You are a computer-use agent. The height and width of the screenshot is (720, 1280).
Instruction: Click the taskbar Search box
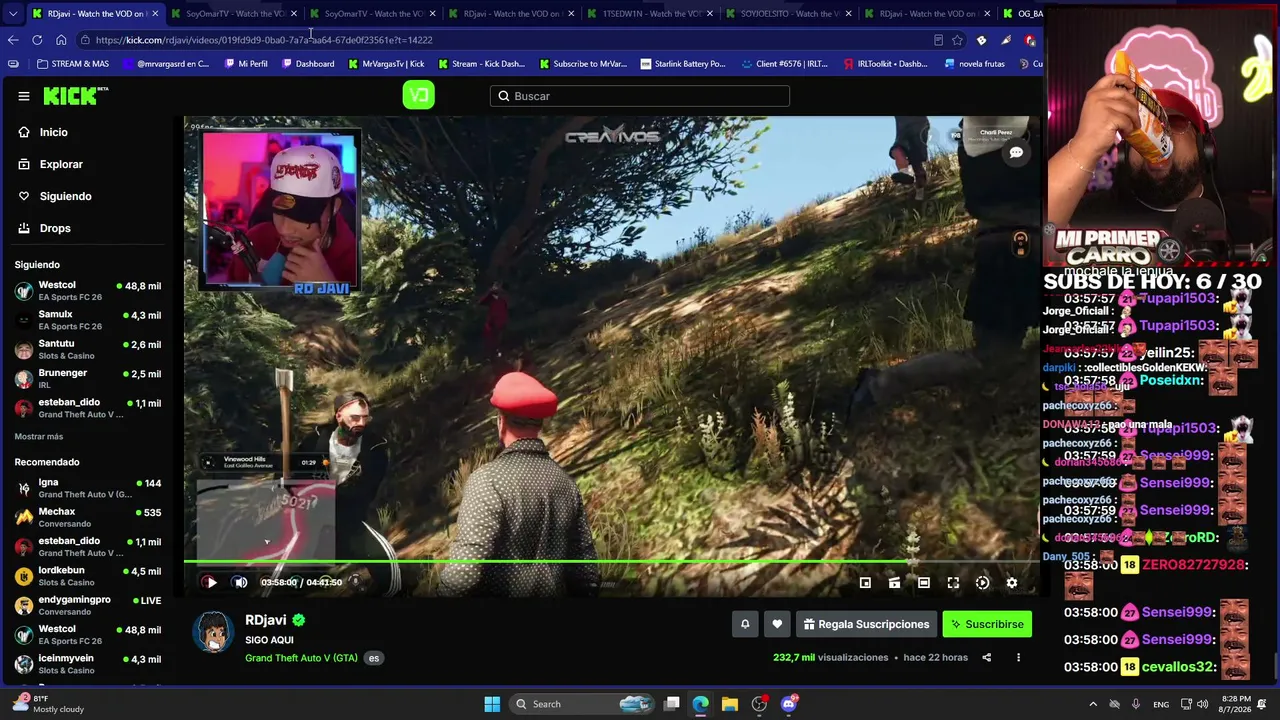click(x=582, y=704)
